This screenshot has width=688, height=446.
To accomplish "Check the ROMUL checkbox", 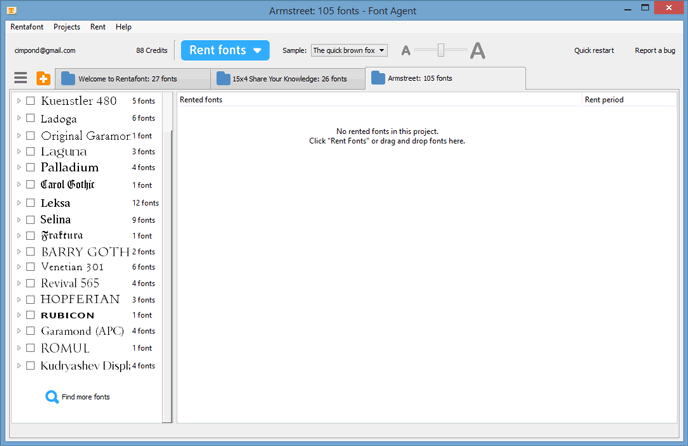I will pyautogui.click(x=30, y=348).
